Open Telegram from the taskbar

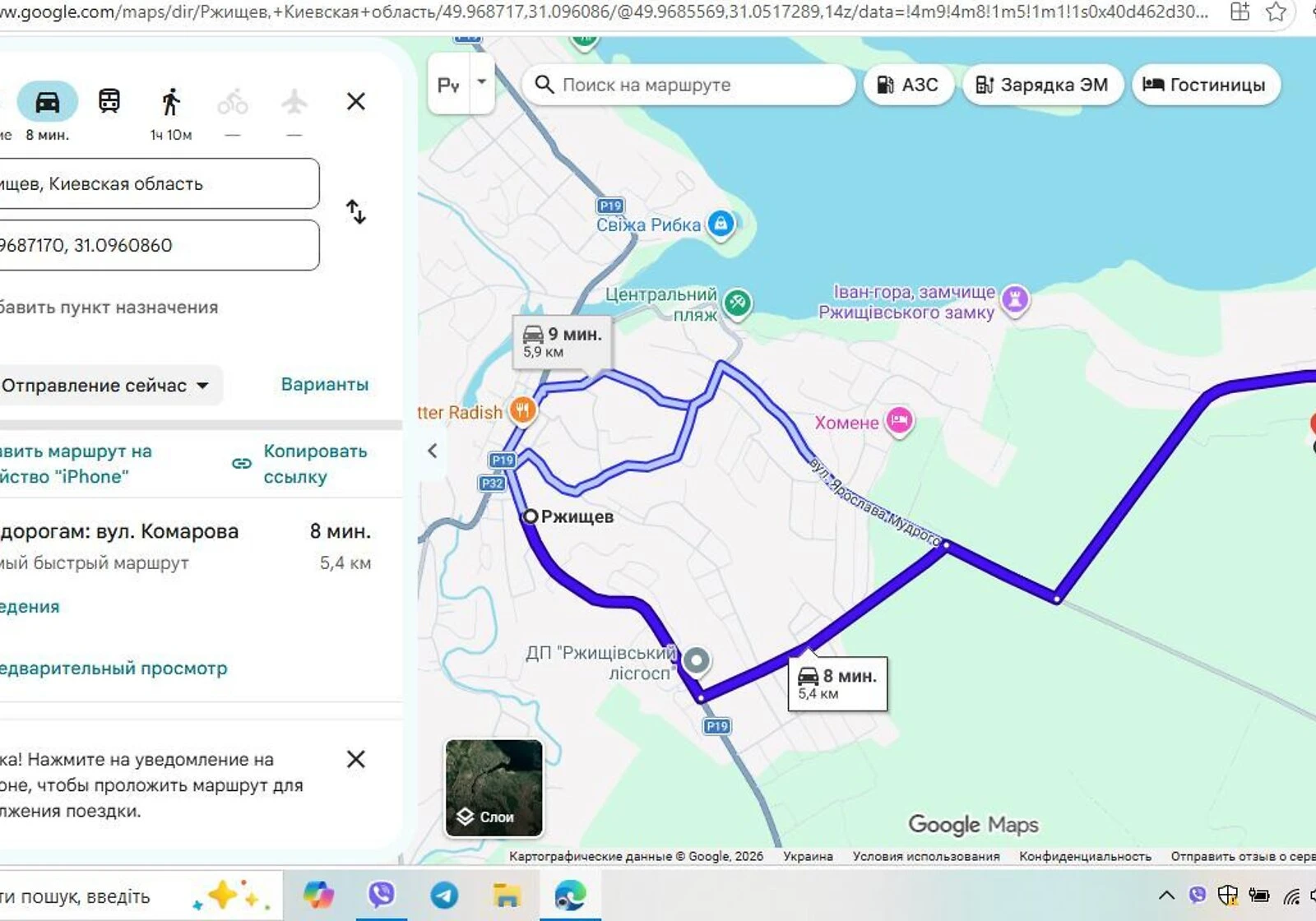click(444, 895)
